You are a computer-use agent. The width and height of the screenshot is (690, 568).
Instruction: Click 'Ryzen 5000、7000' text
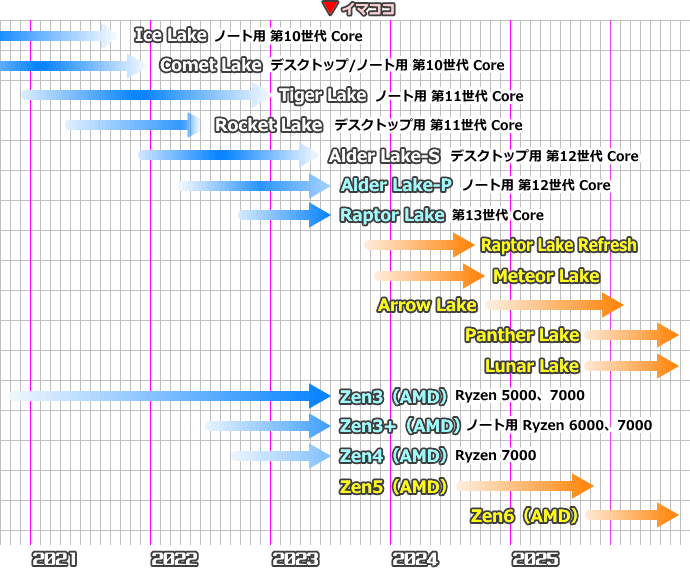point(520,395)
